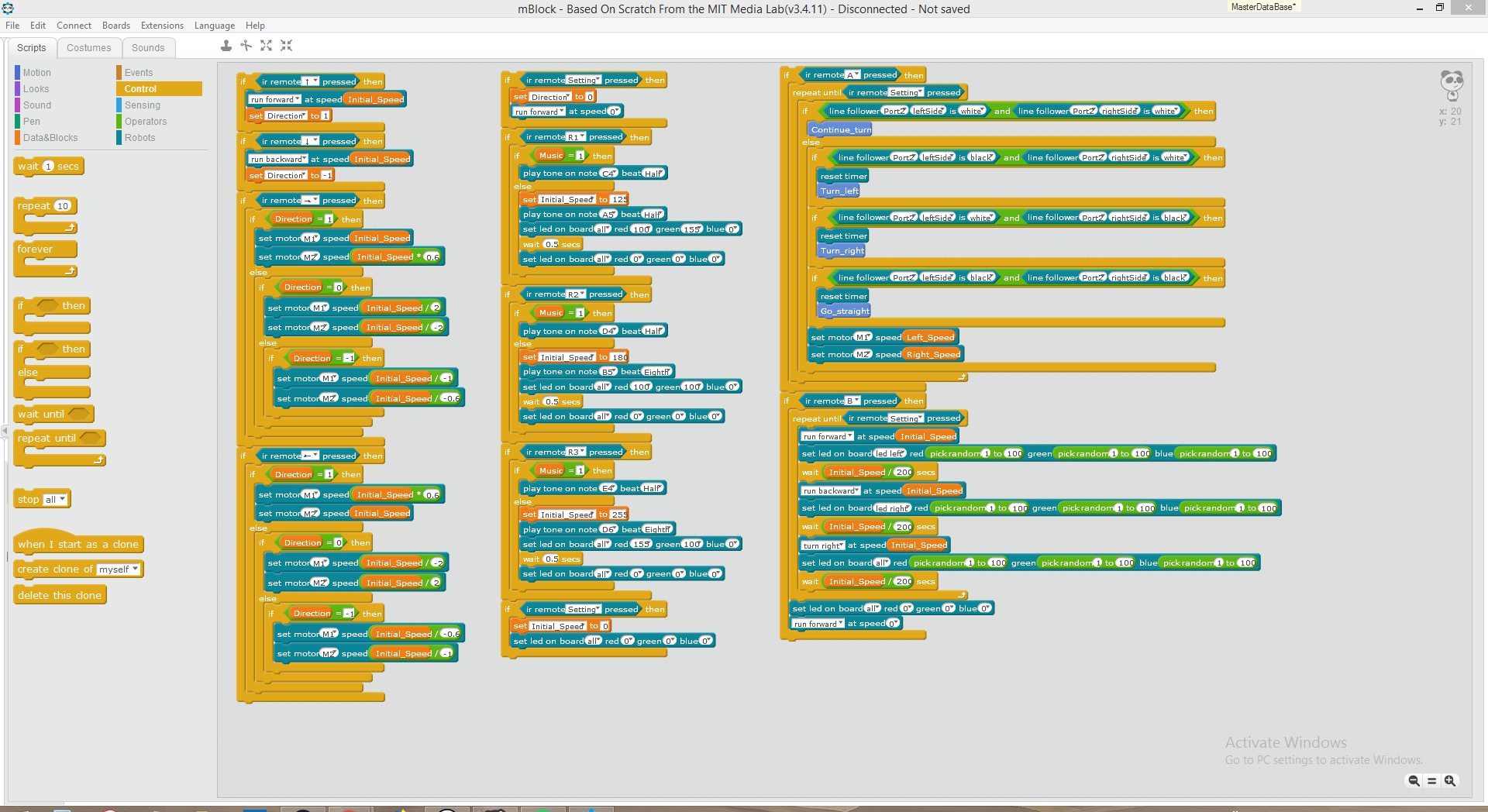The width and height of the screenshot is (1488, 812).
Task: Open the Language menu
Action: (214, 26)
